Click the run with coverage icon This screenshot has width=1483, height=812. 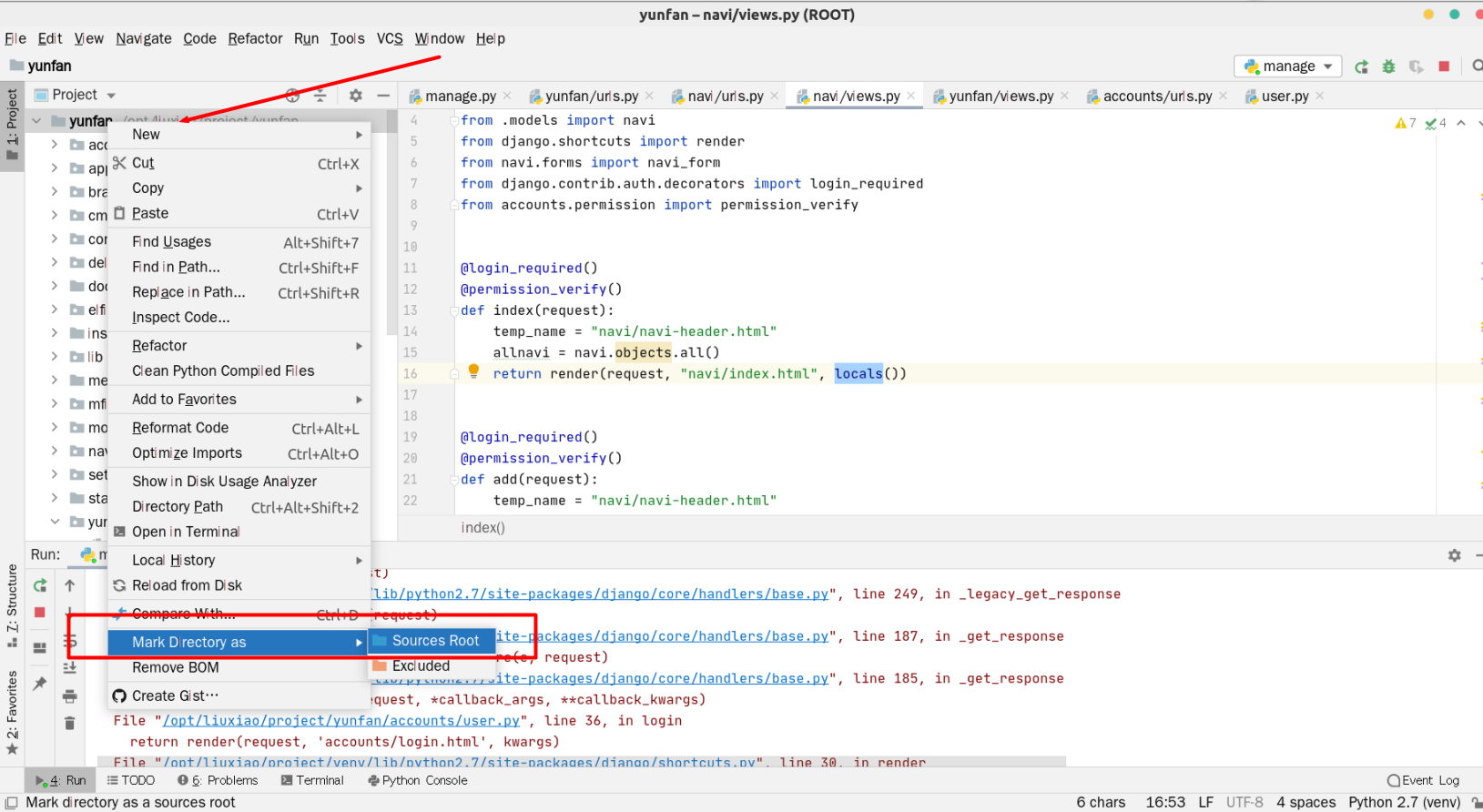click(x=1417, y=66)
